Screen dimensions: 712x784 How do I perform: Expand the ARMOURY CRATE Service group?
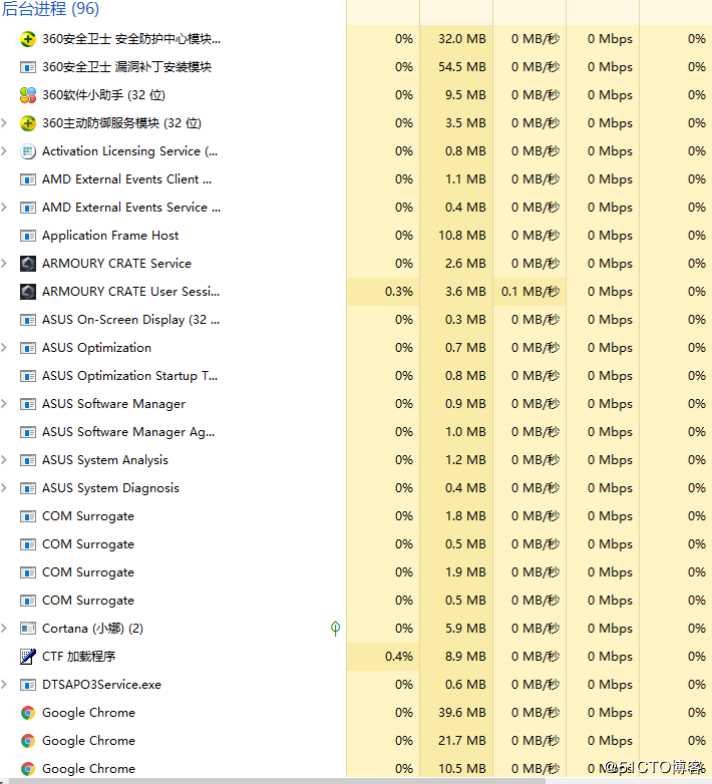(4, 264)
